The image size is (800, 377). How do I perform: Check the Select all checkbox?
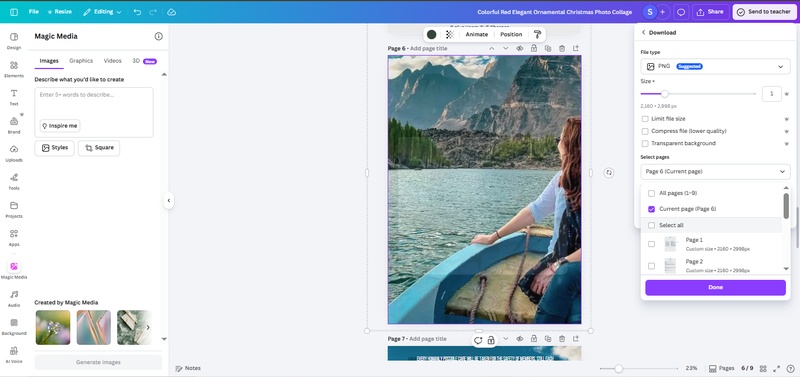tap(651, 225)
